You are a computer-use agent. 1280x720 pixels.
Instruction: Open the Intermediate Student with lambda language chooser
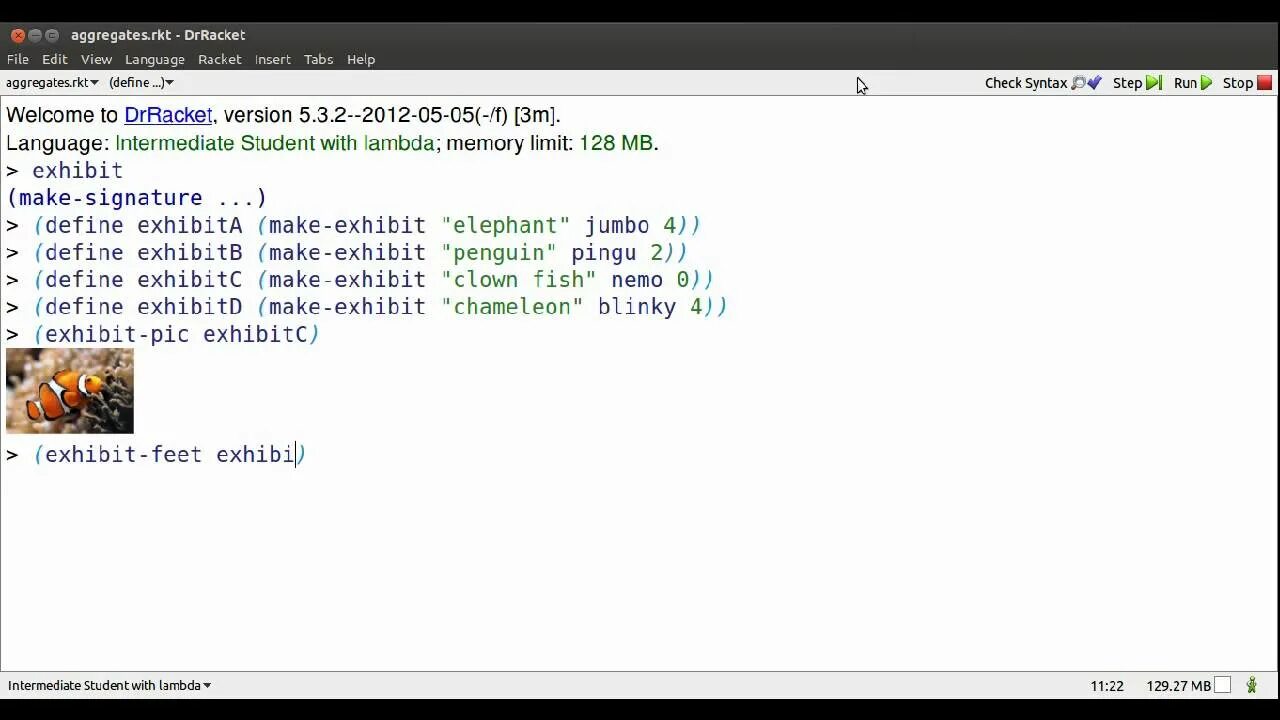pos(110,685)
